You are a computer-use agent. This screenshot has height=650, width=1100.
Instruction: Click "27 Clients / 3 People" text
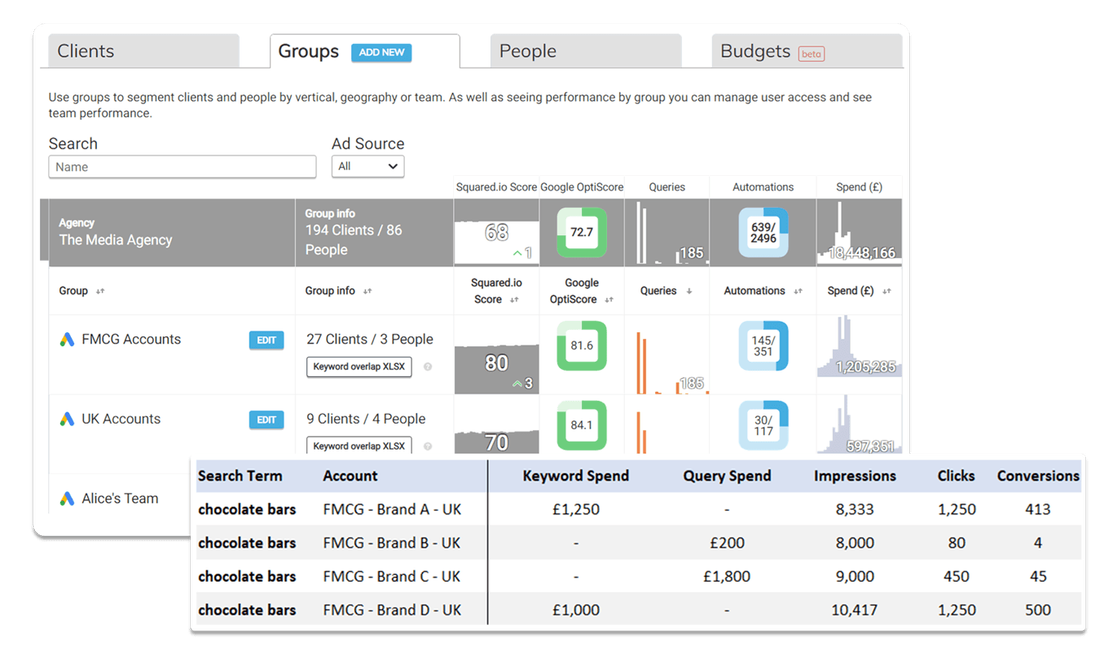tap(370, 339)
